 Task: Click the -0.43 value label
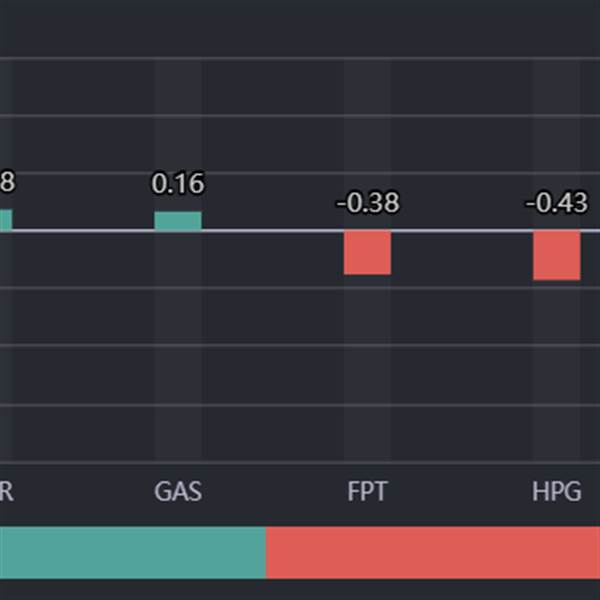tap(556, 203)
